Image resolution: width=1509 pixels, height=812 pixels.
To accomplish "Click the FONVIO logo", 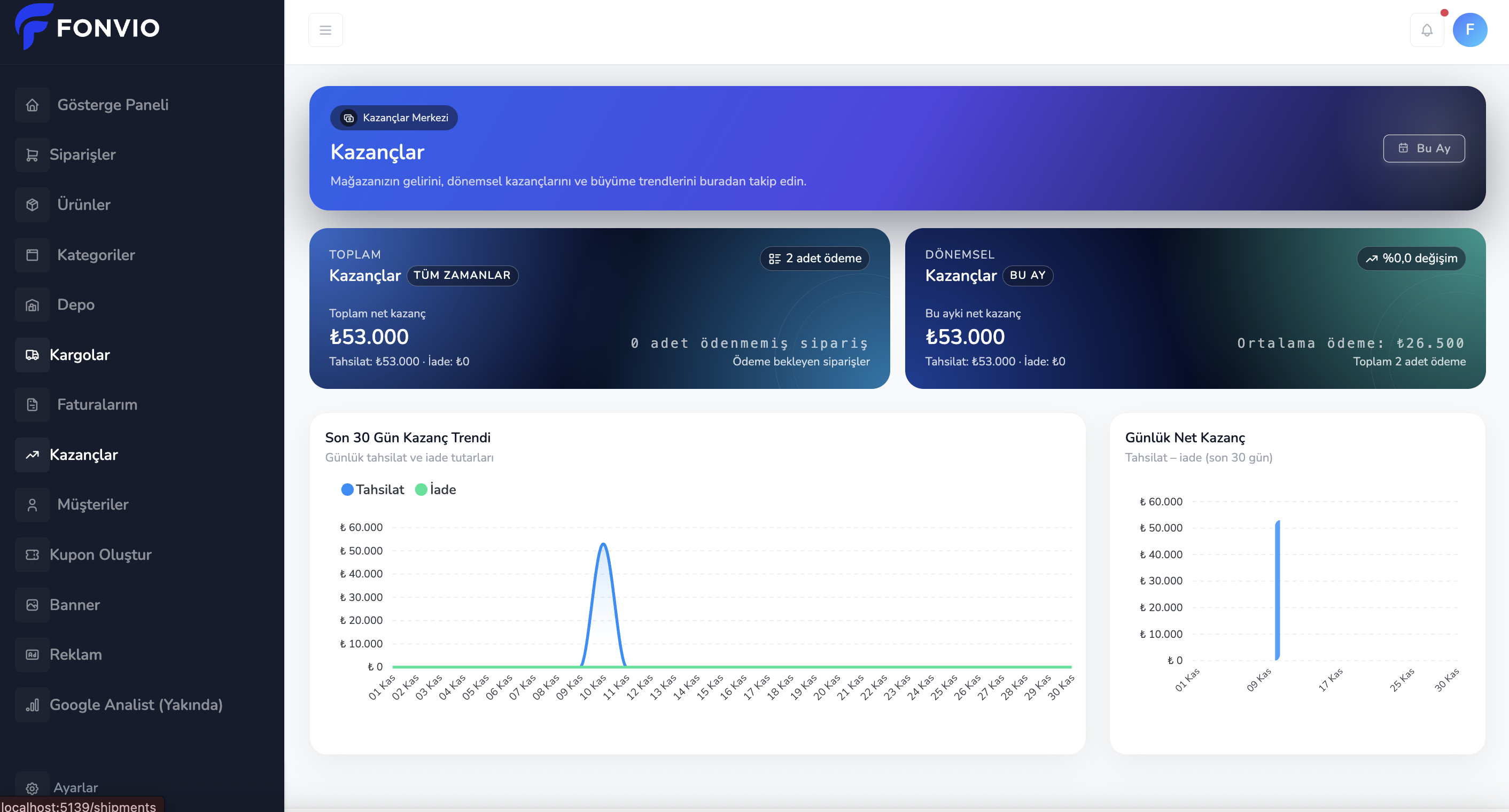I will [x=88, y=27].
